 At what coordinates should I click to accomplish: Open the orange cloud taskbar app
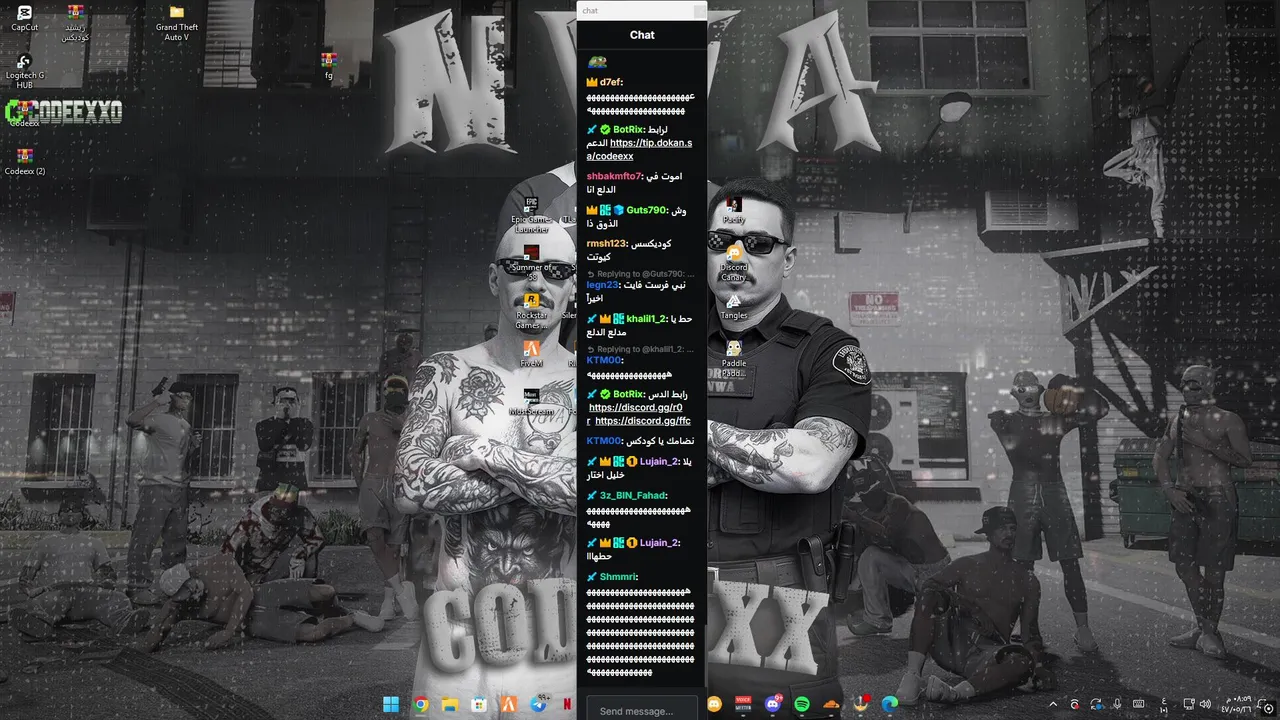832,704
